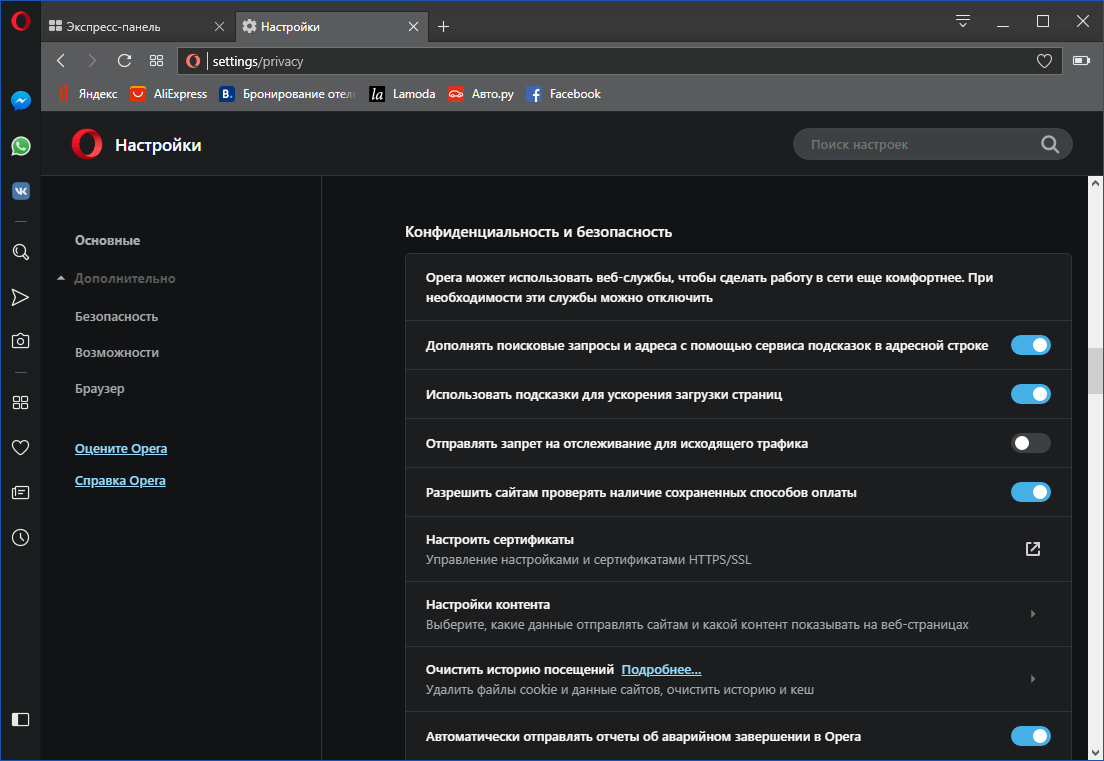Click the battery saver icon
The width and height of the screenshot is (1104, 761).
pos(1081,61)
